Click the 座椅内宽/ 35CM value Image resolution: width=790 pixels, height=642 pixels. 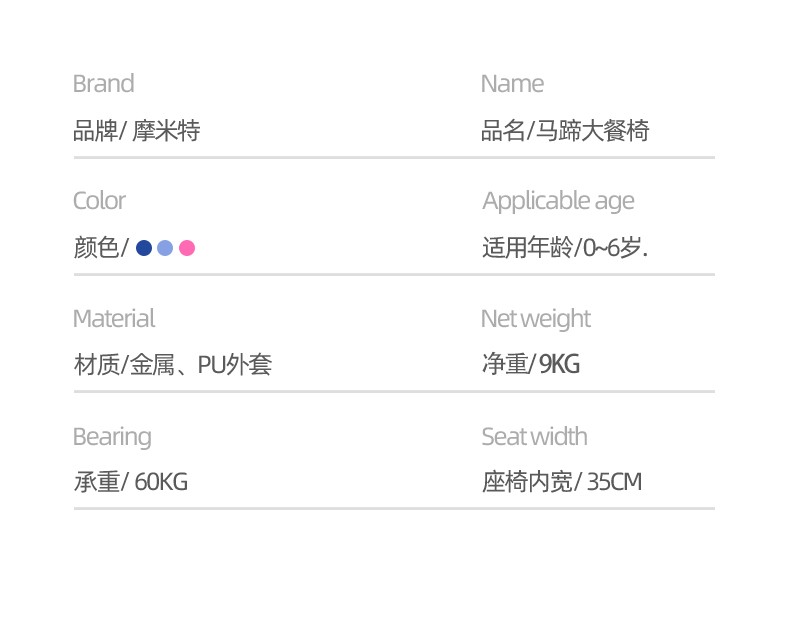coord(562,481)
